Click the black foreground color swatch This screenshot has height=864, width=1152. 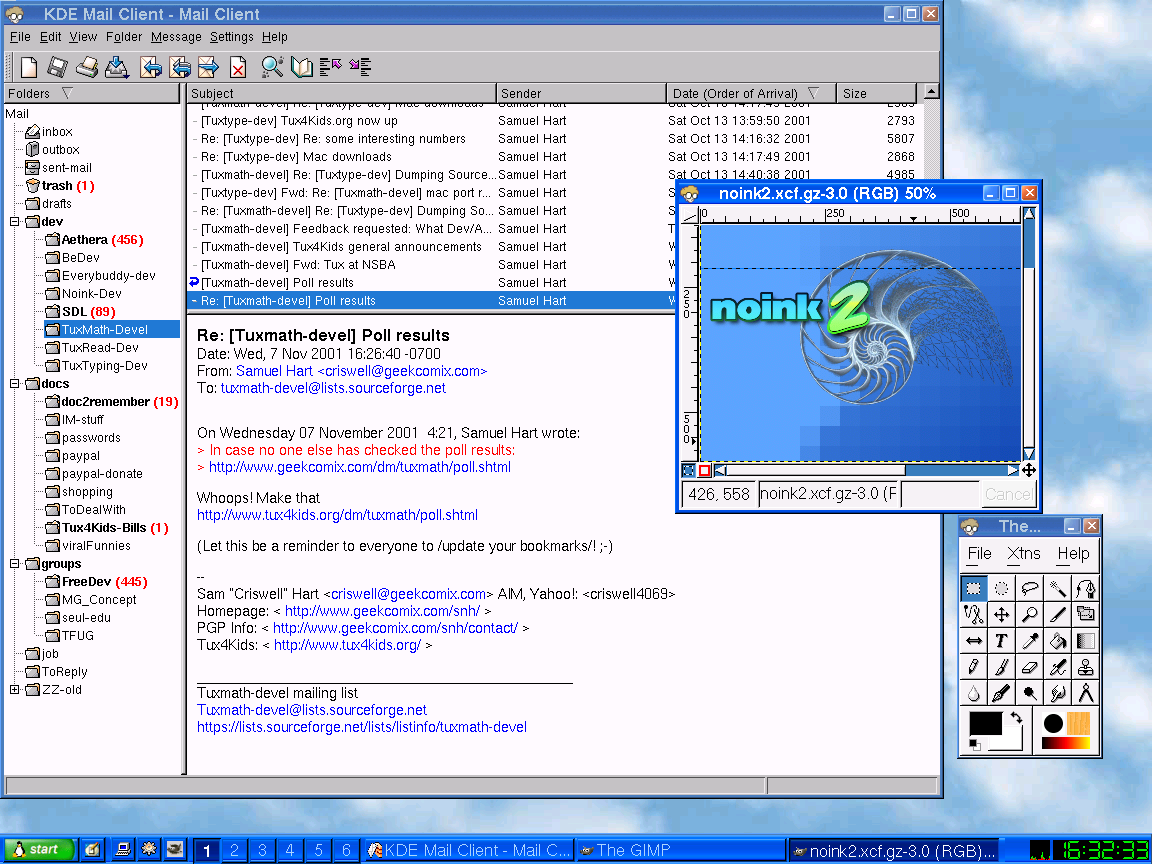click(985, 724)
